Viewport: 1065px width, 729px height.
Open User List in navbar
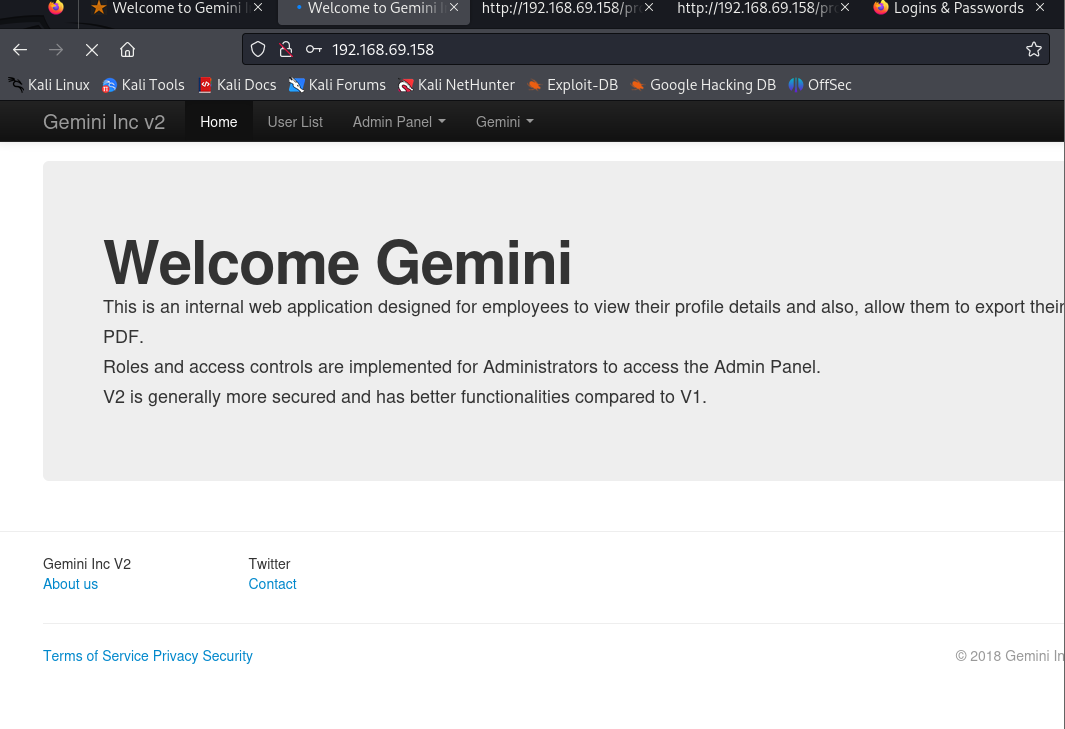tap(295, 122)
